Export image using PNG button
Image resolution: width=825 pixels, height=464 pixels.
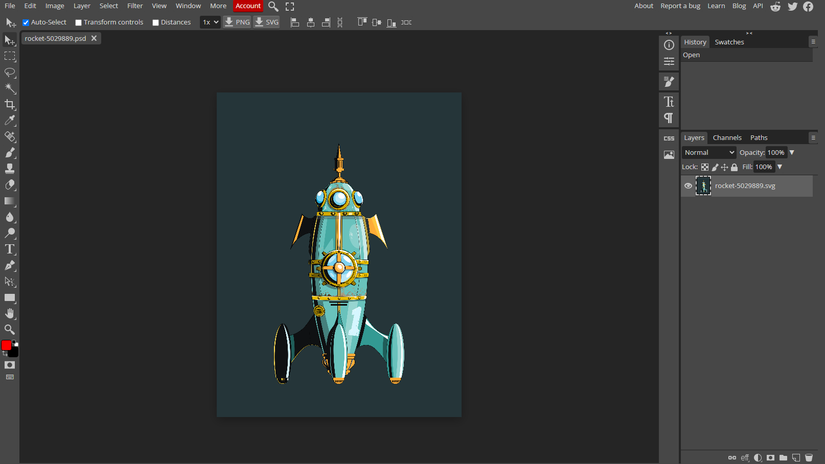(x=237, y=22)
